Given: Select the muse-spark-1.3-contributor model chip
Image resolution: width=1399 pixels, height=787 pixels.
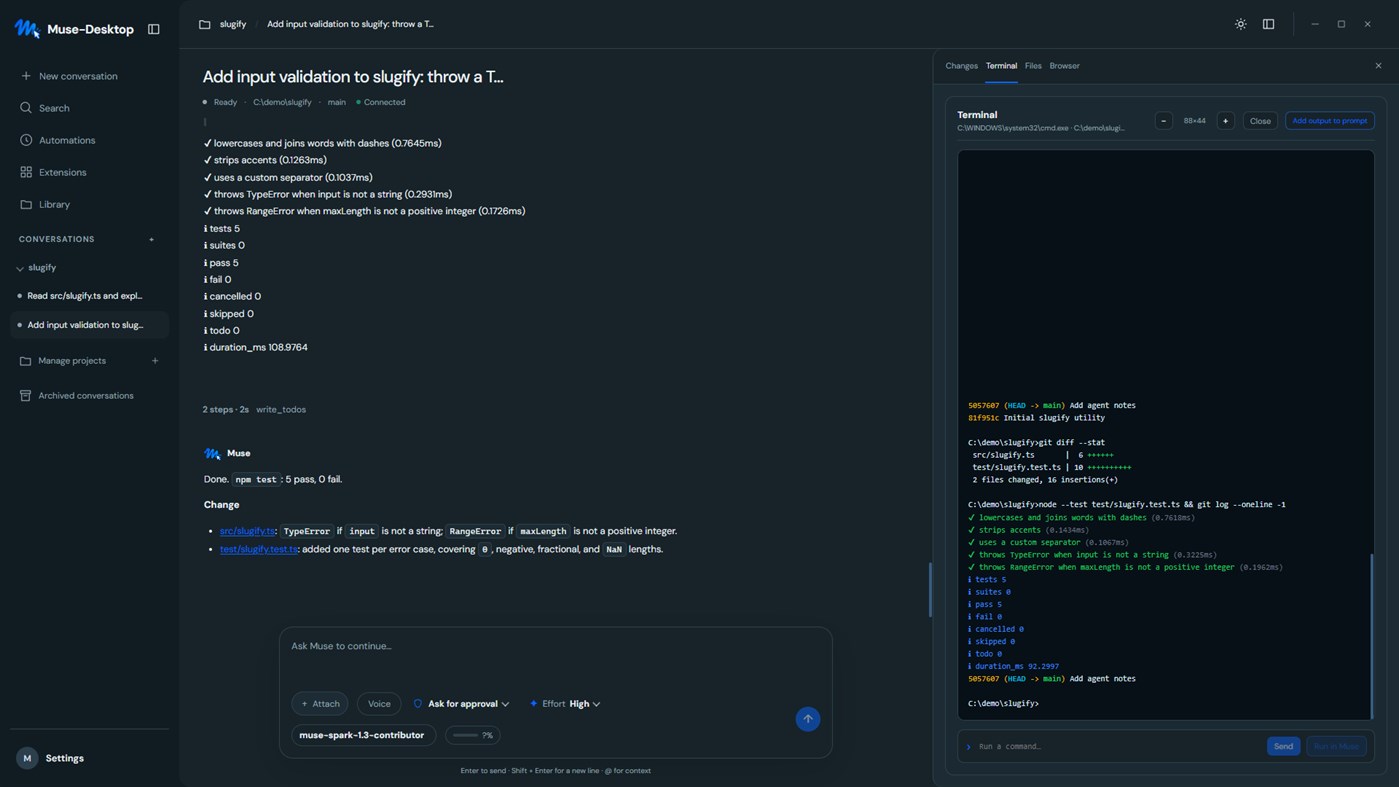Looking at the screenshot, I should [x=362, y=735].
